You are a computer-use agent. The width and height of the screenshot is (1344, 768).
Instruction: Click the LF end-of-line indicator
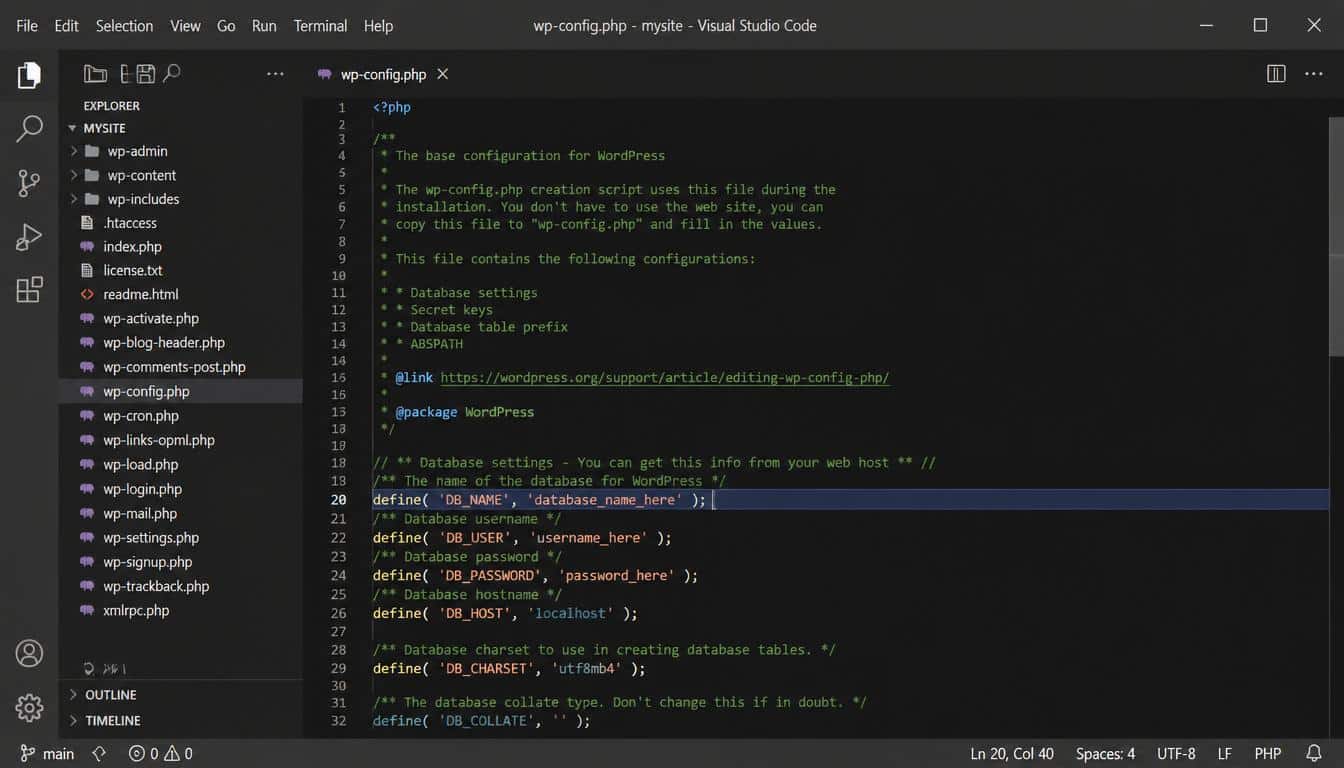tap(1225, 753)
